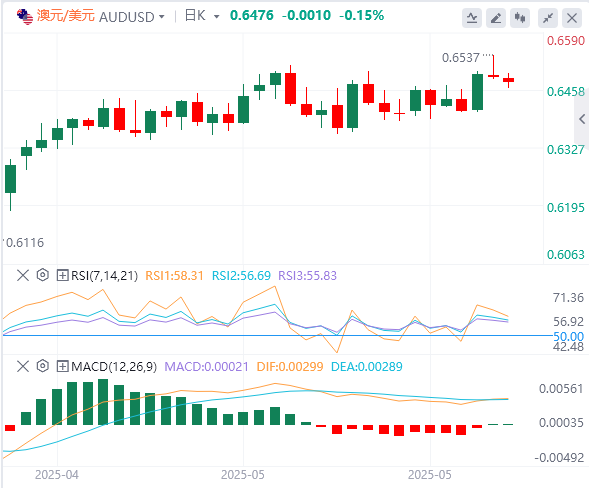
Task: Select the RSI(7,14,21) label
Action: (x=104, y=276)
